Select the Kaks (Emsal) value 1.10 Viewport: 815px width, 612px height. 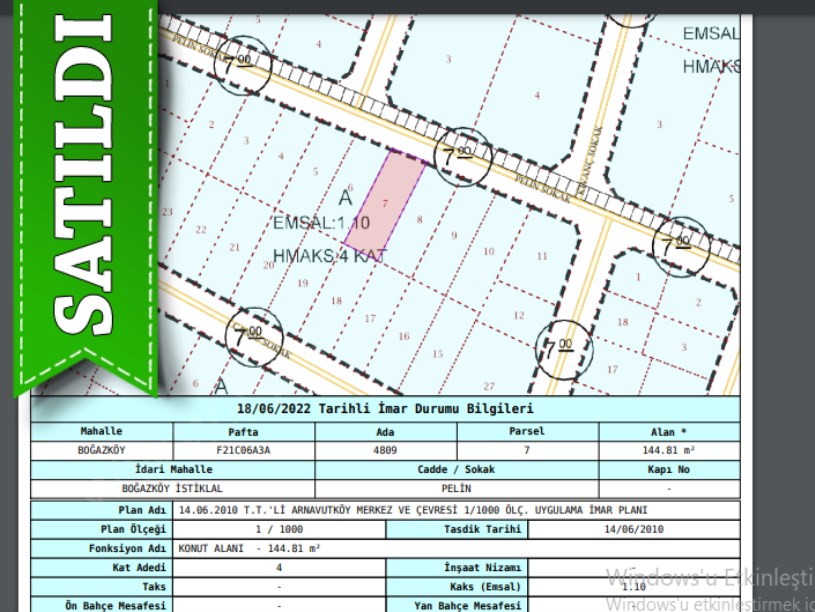(633, 587)
